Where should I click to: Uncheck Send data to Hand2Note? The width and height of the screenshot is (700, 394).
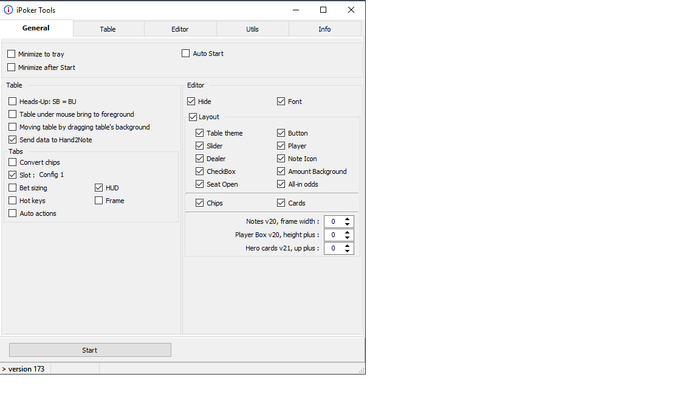(12, 140)
